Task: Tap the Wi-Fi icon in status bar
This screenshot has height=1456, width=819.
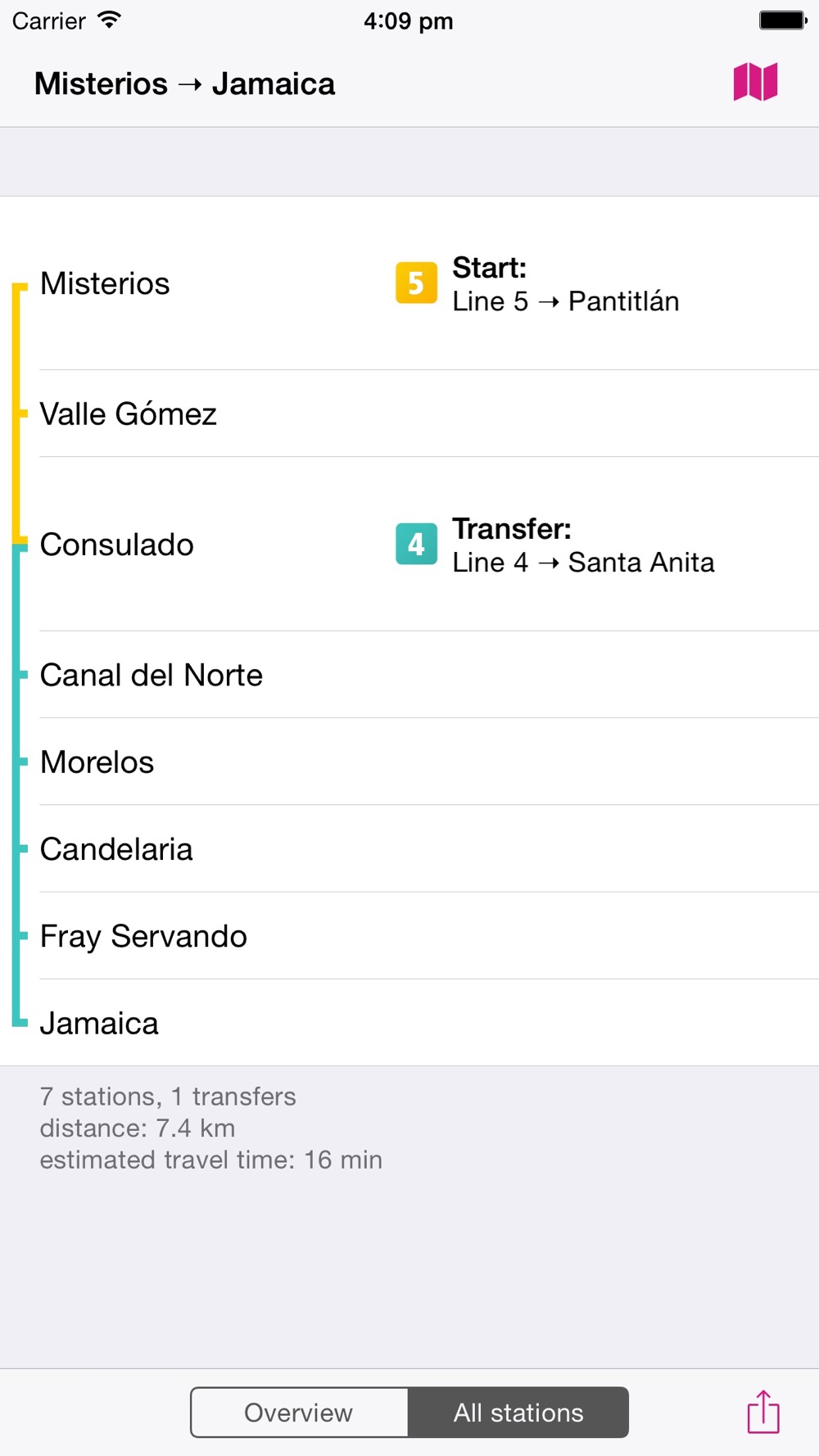Action: coord(109,20)
